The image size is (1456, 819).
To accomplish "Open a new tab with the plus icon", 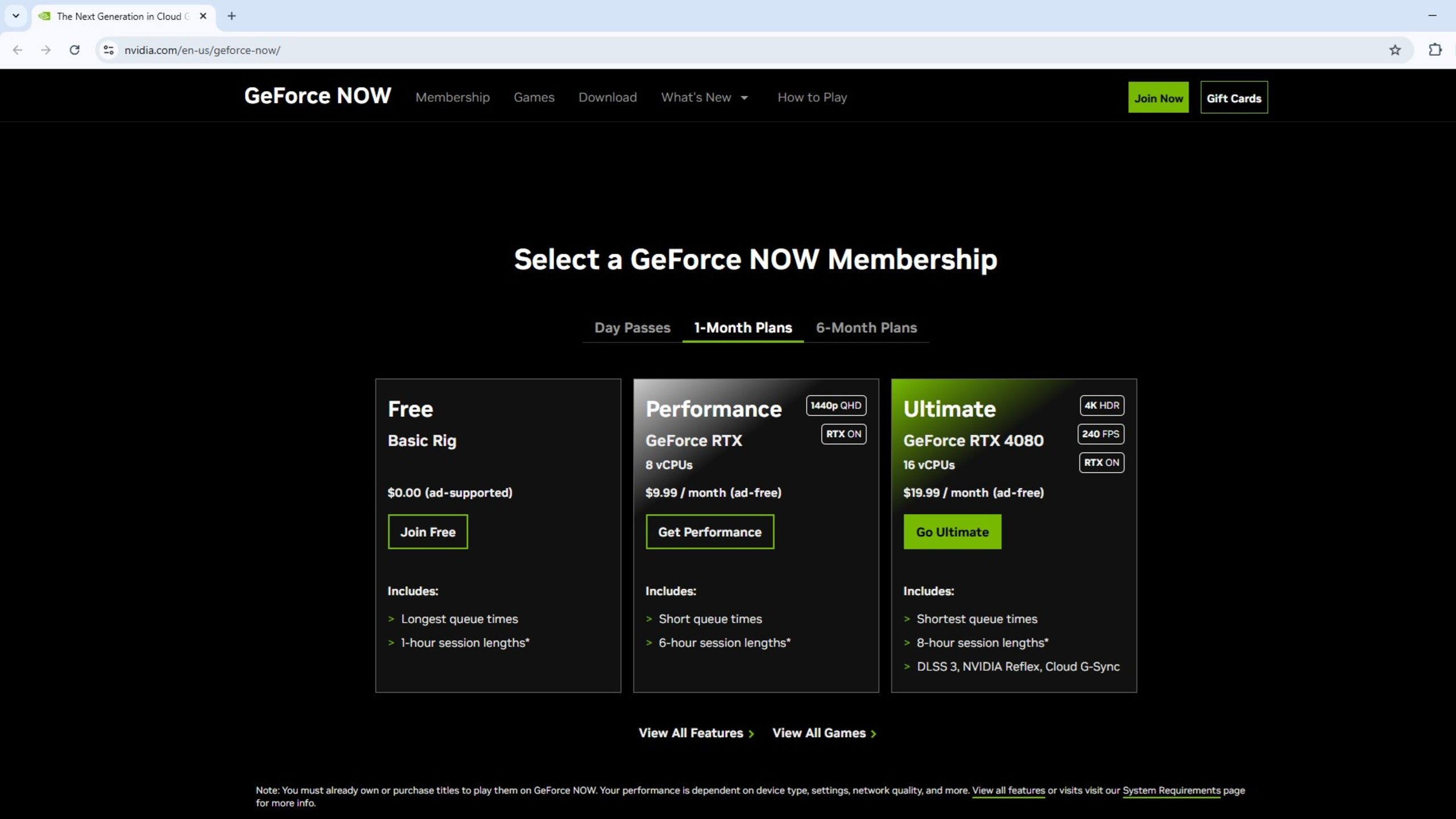I will [231, 16].
